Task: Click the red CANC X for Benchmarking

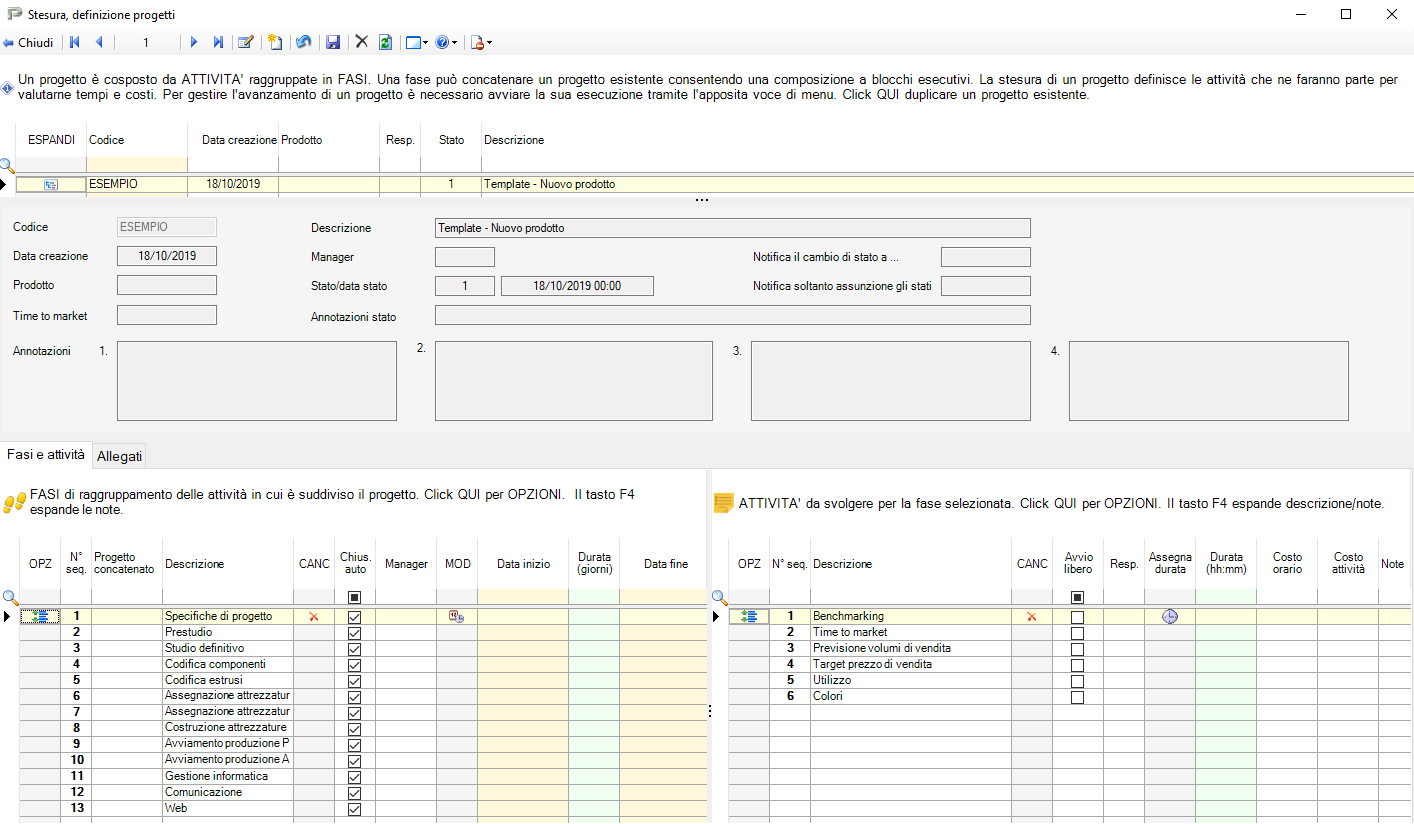Action: (x=1031, y=617)
